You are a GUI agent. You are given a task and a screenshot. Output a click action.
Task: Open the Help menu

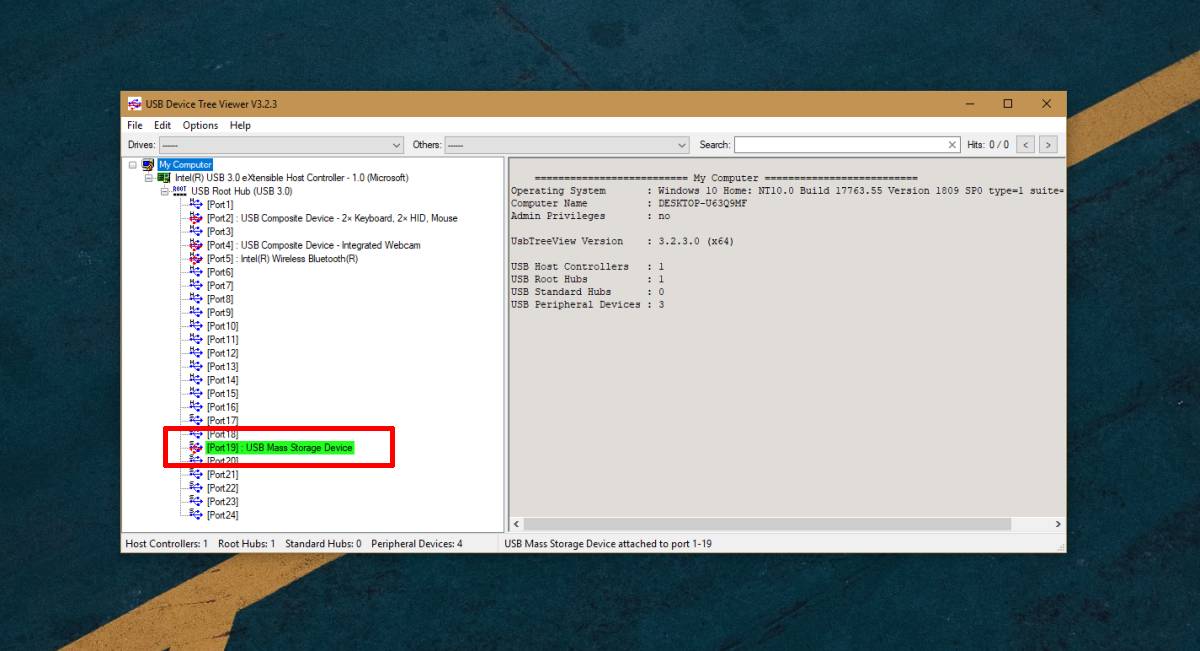[x=240, y=125]
